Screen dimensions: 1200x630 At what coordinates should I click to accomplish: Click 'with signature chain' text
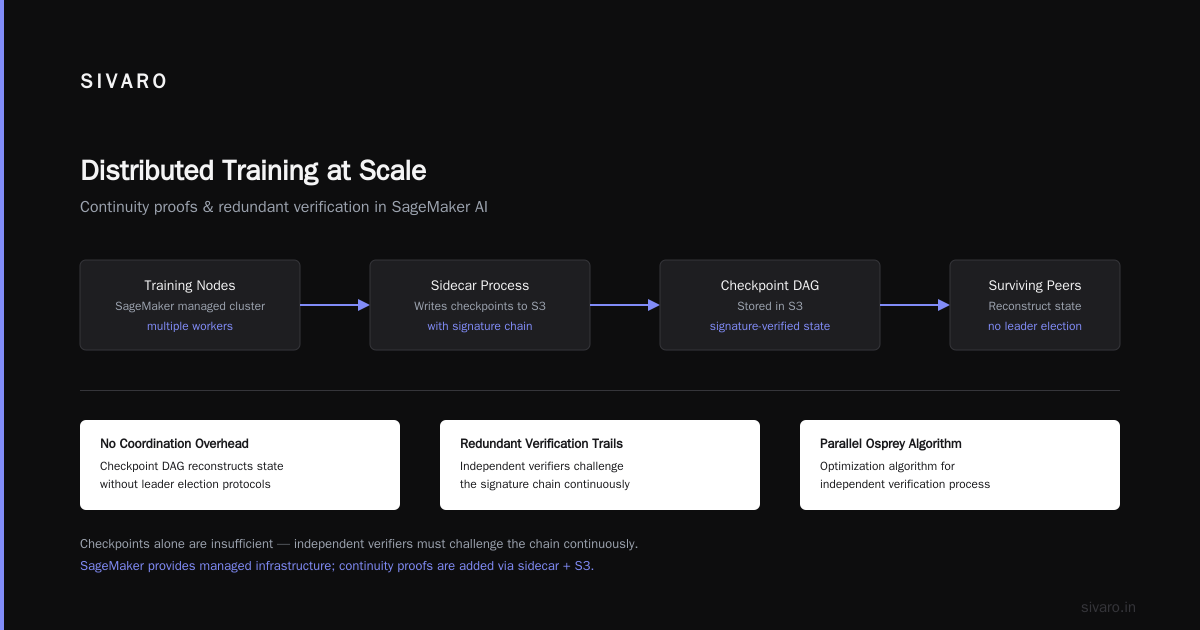coord(480,326)
